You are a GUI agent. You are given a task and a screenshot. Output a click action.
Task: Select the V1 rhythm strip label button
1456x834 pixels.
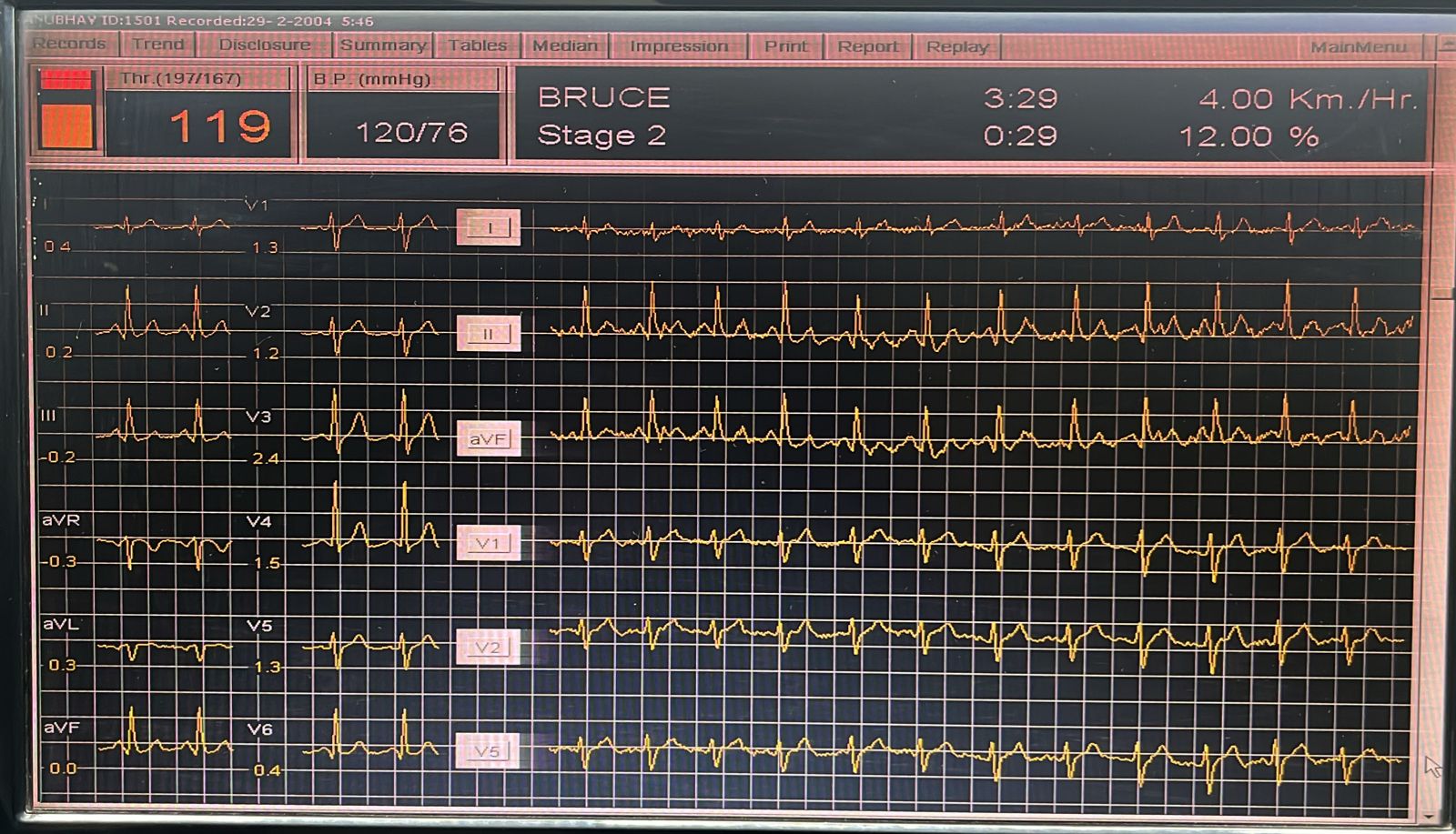click(489, 543)
